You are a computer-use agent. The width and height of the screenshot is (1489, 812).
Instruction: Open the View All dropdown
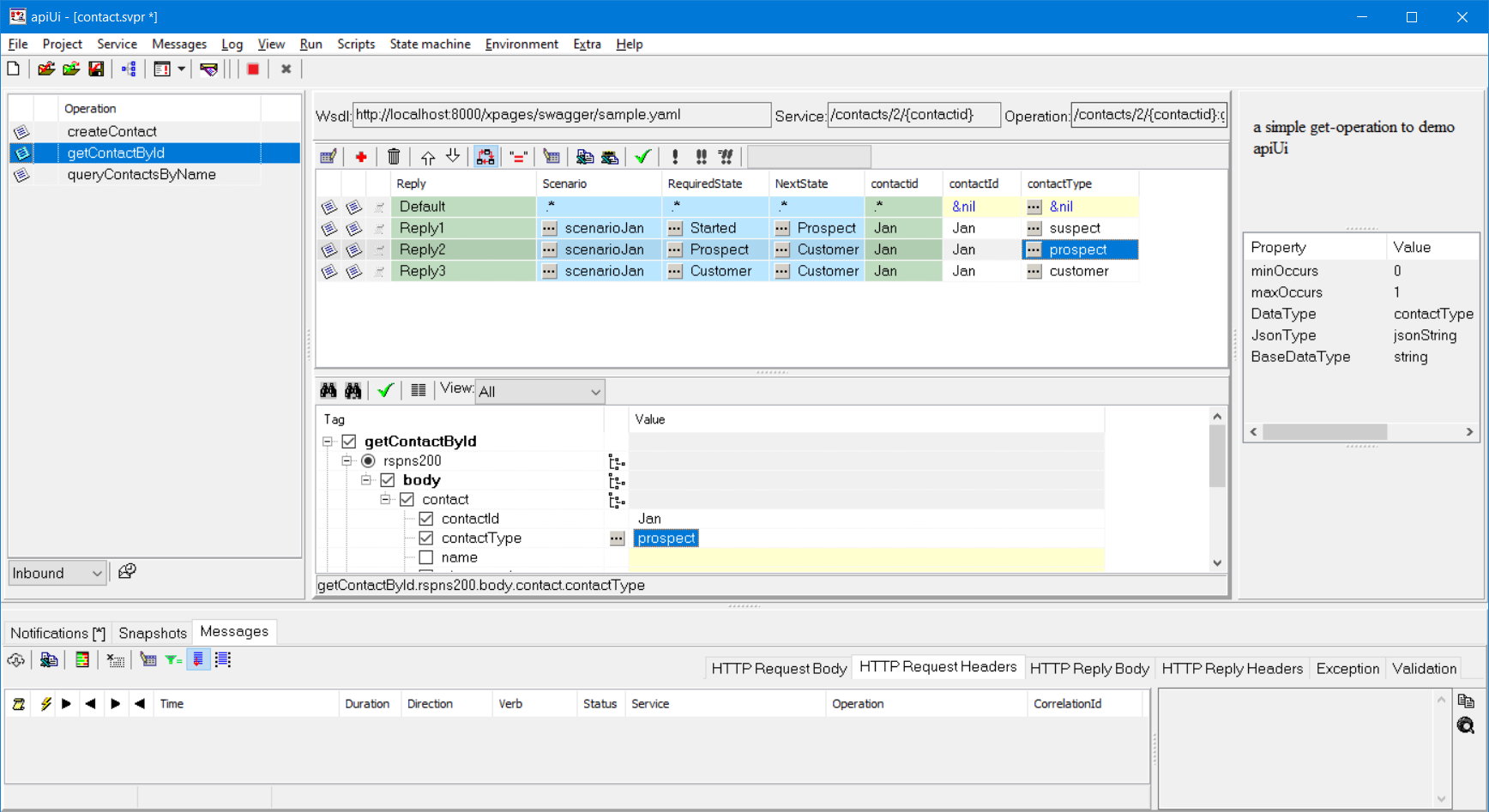[540, 392]
